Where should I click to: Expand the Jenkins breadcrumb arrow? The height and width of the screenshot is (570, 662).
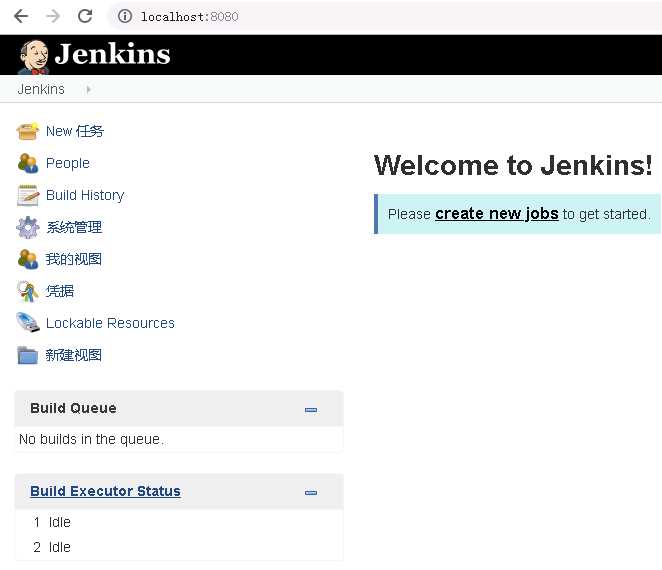[88, 89]
